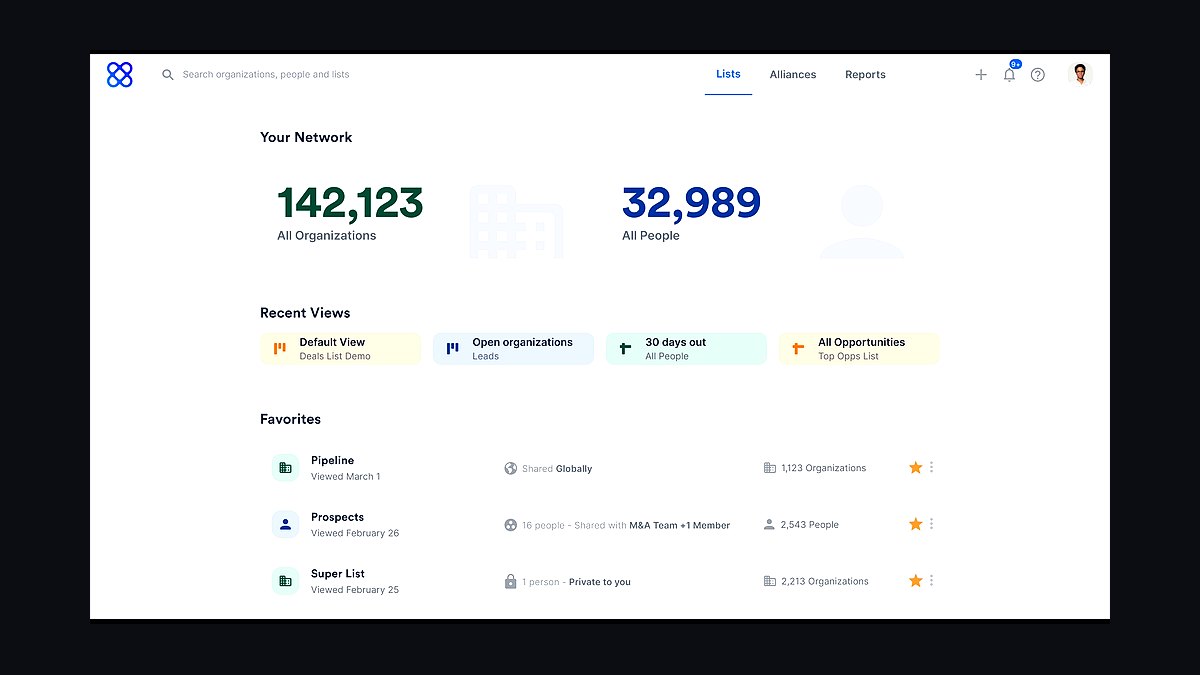Click the 'Your Network' heading

(306, 138)
